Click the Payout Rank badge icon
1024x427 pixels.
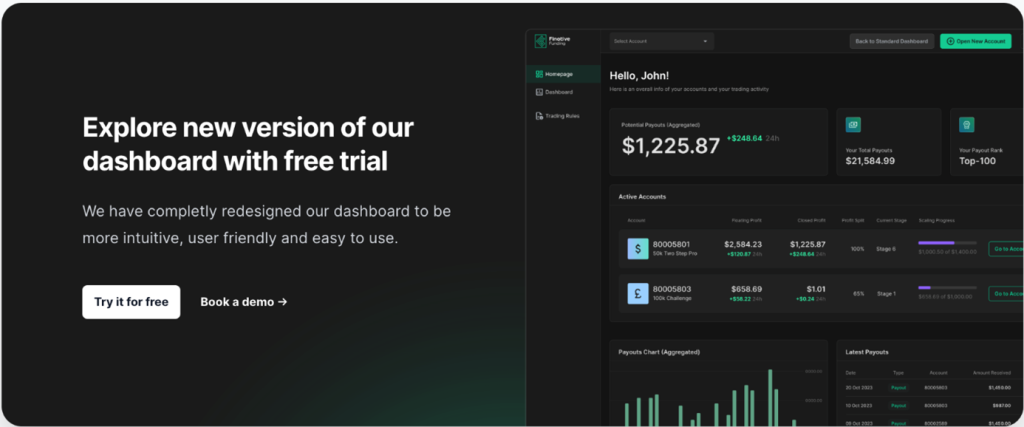click(x=967, y=125)
